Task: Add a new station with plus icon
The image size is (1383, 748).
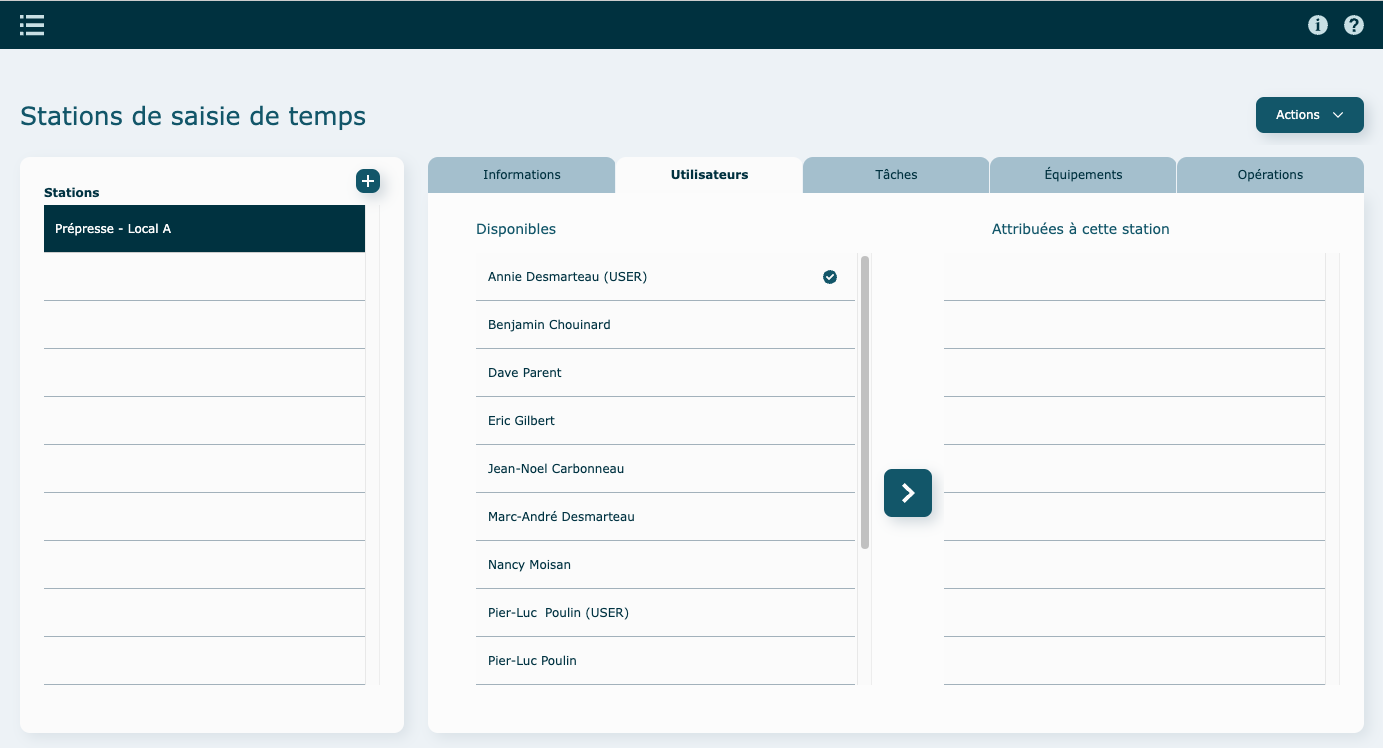Action: (368, 181)
